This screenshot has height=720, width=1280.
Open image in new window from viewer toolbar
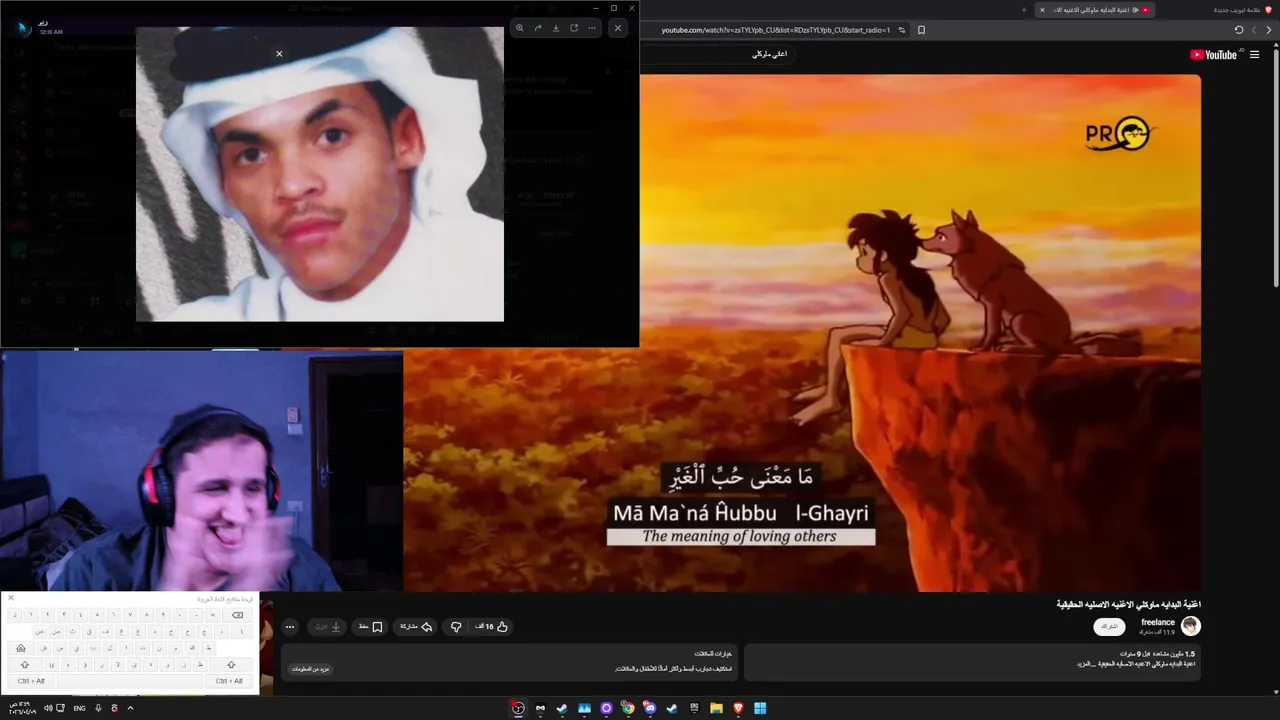pyautogui.click(x=574, y=28)
